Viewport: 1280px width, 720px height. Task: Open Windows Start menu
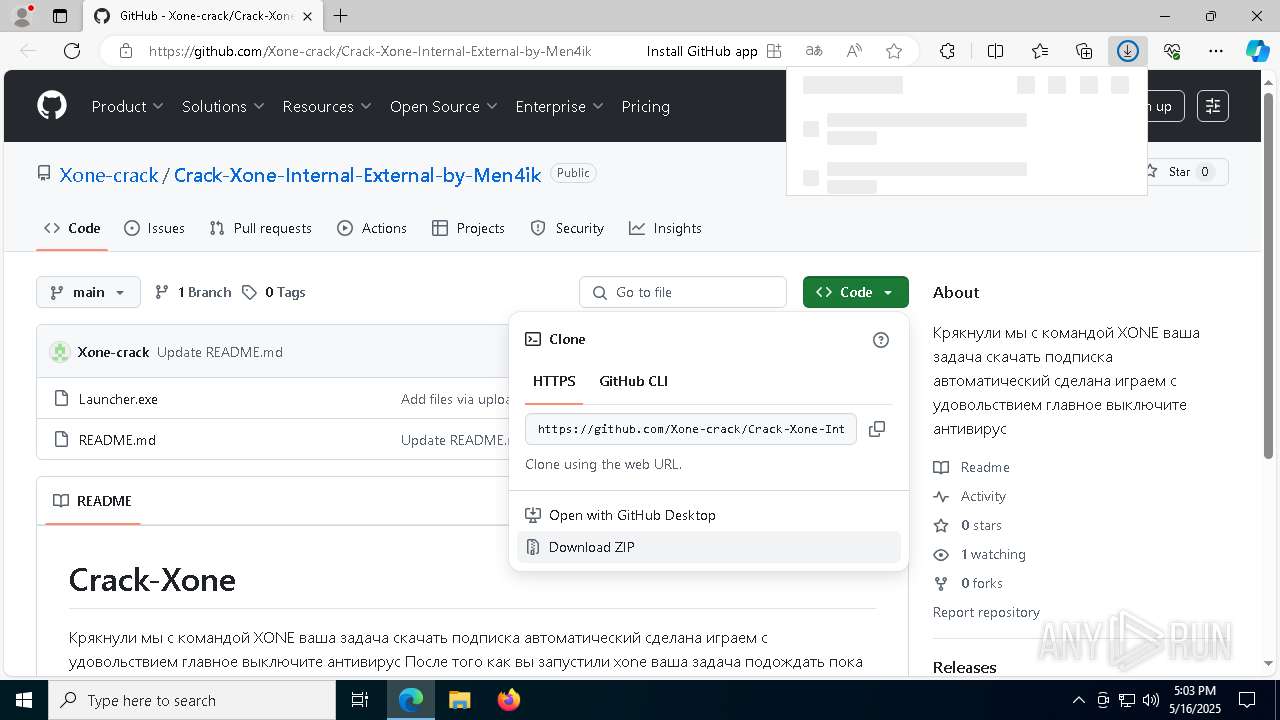(x=22, y=700)
